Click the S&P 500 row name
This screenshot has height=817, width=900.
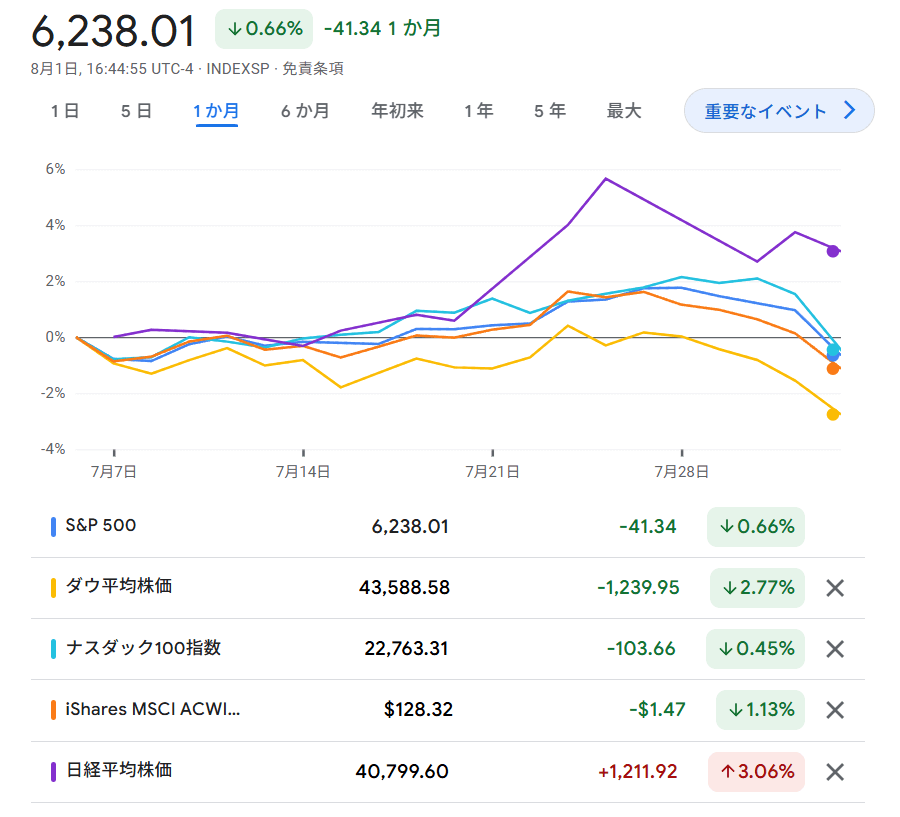point(100,525)
